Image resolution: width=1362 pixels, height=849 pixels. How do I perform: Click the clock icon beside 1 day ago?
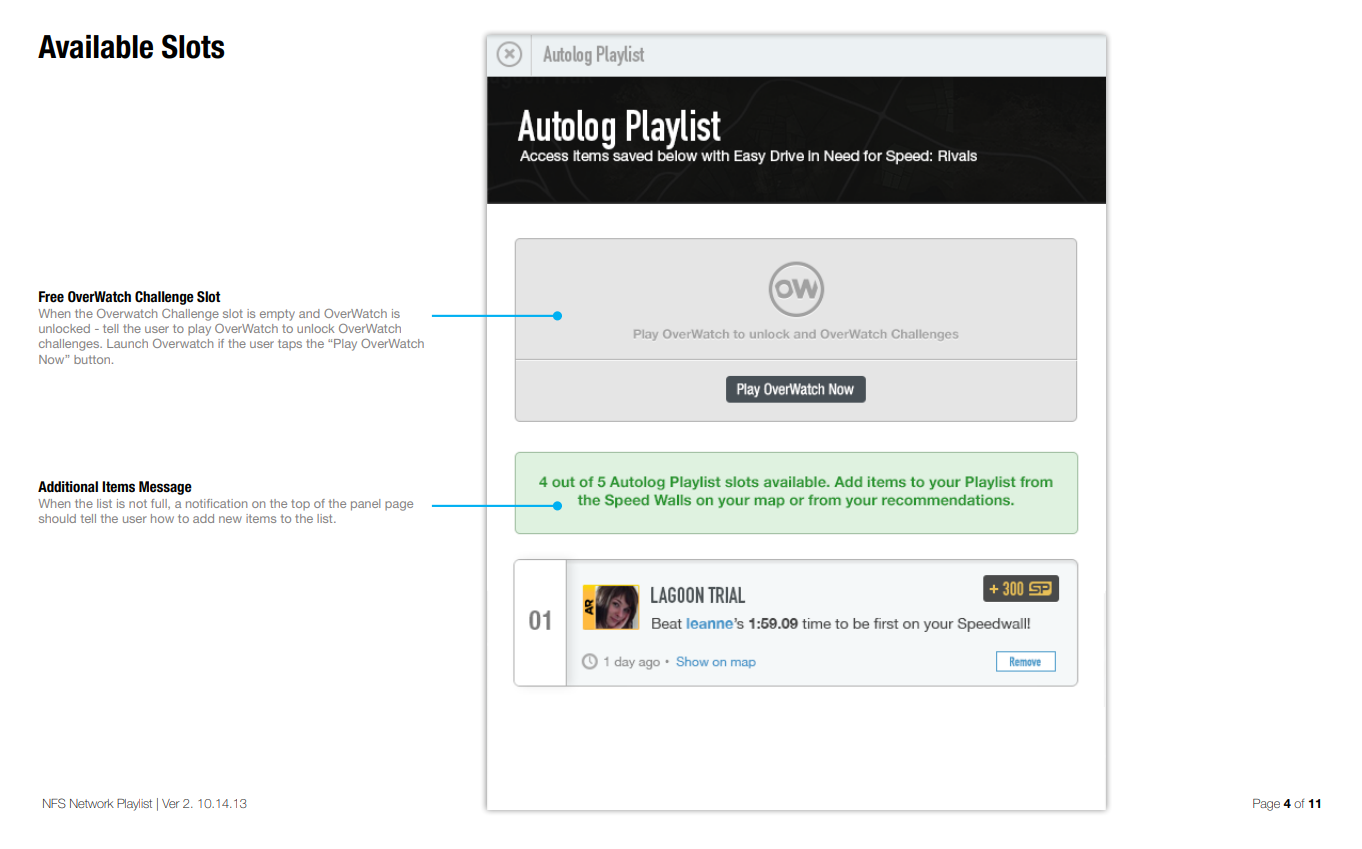pyautogui.click(x=590, y=662)
